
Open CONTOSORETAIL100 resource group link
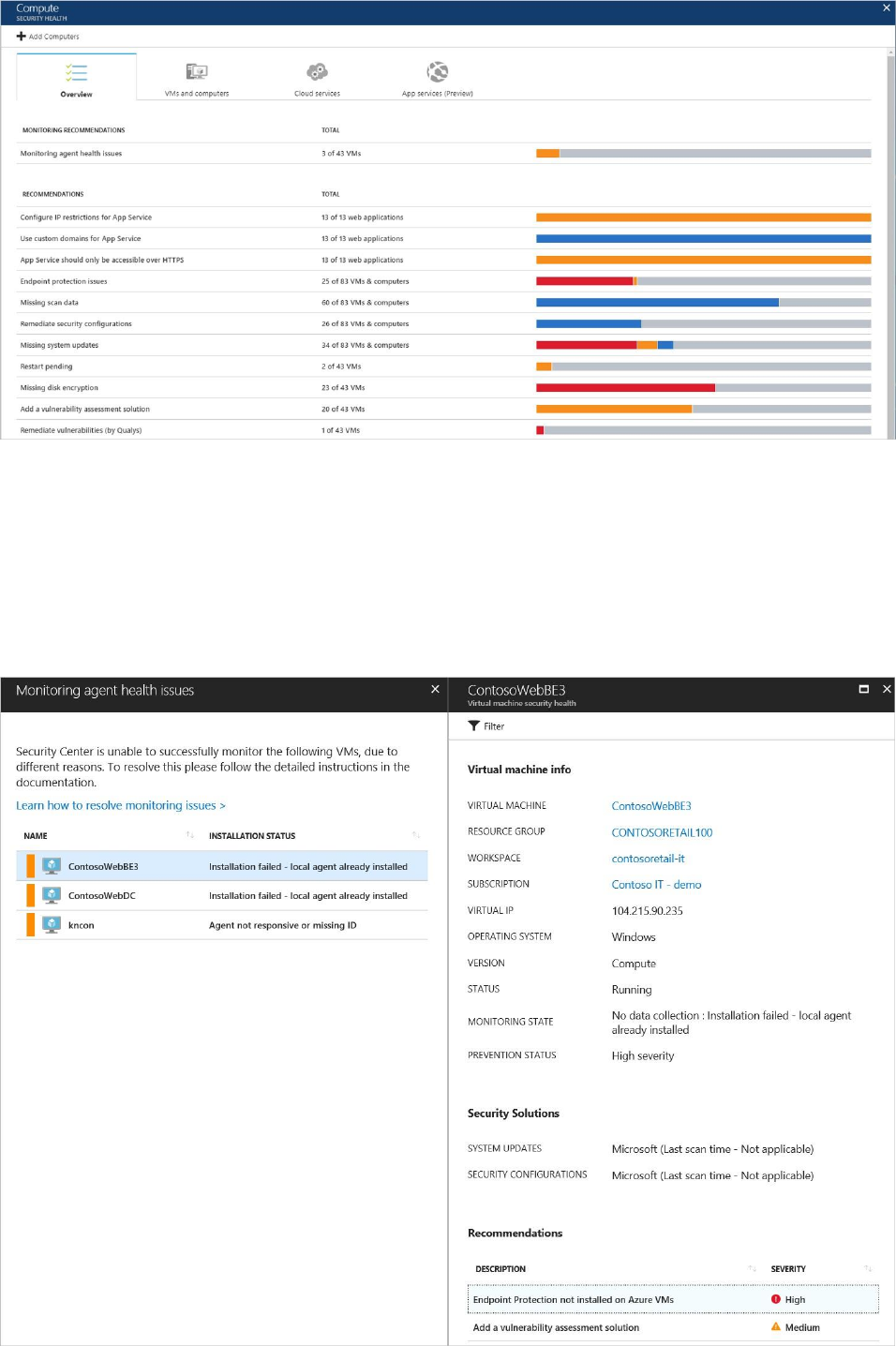(x=662, y=832)
